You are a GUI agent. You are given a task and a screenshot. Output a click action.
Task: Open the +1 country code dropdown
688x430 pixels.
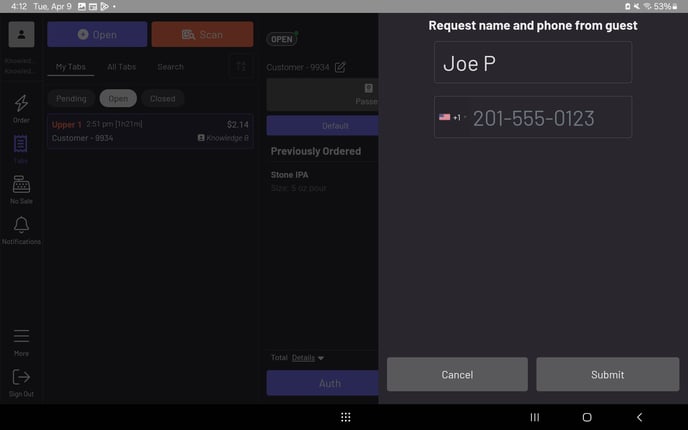click(452, 117)
